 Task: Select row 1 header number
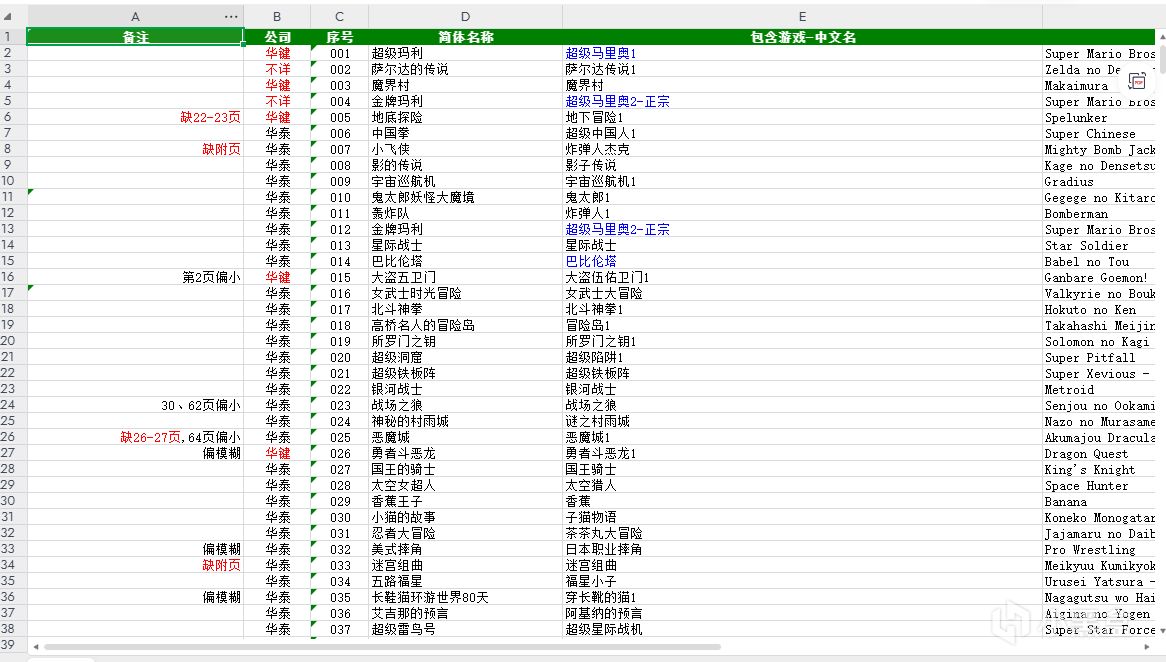point(7,36)
